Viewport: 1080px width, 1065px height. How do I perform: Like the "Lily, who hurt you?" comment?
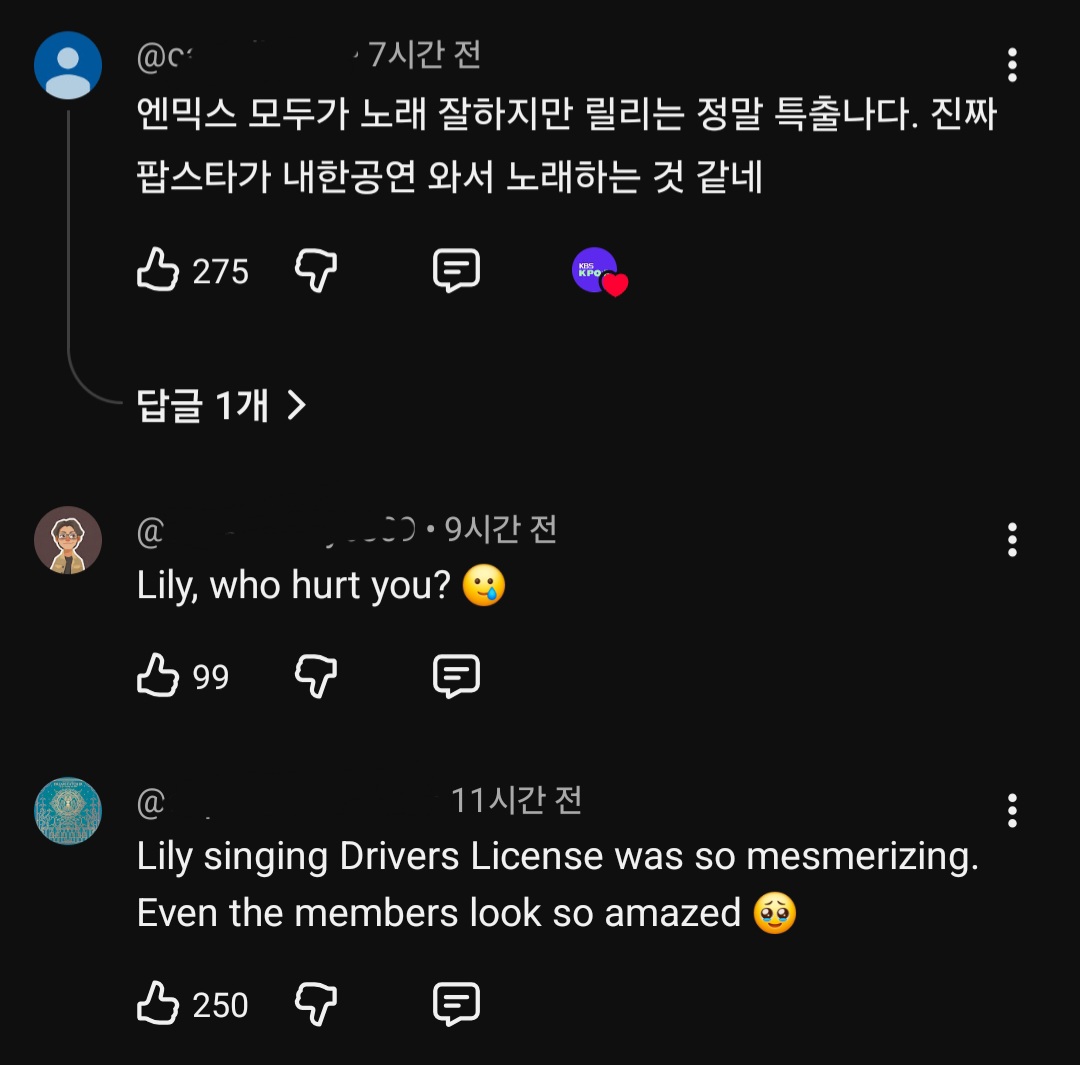[x=158, y=677]
